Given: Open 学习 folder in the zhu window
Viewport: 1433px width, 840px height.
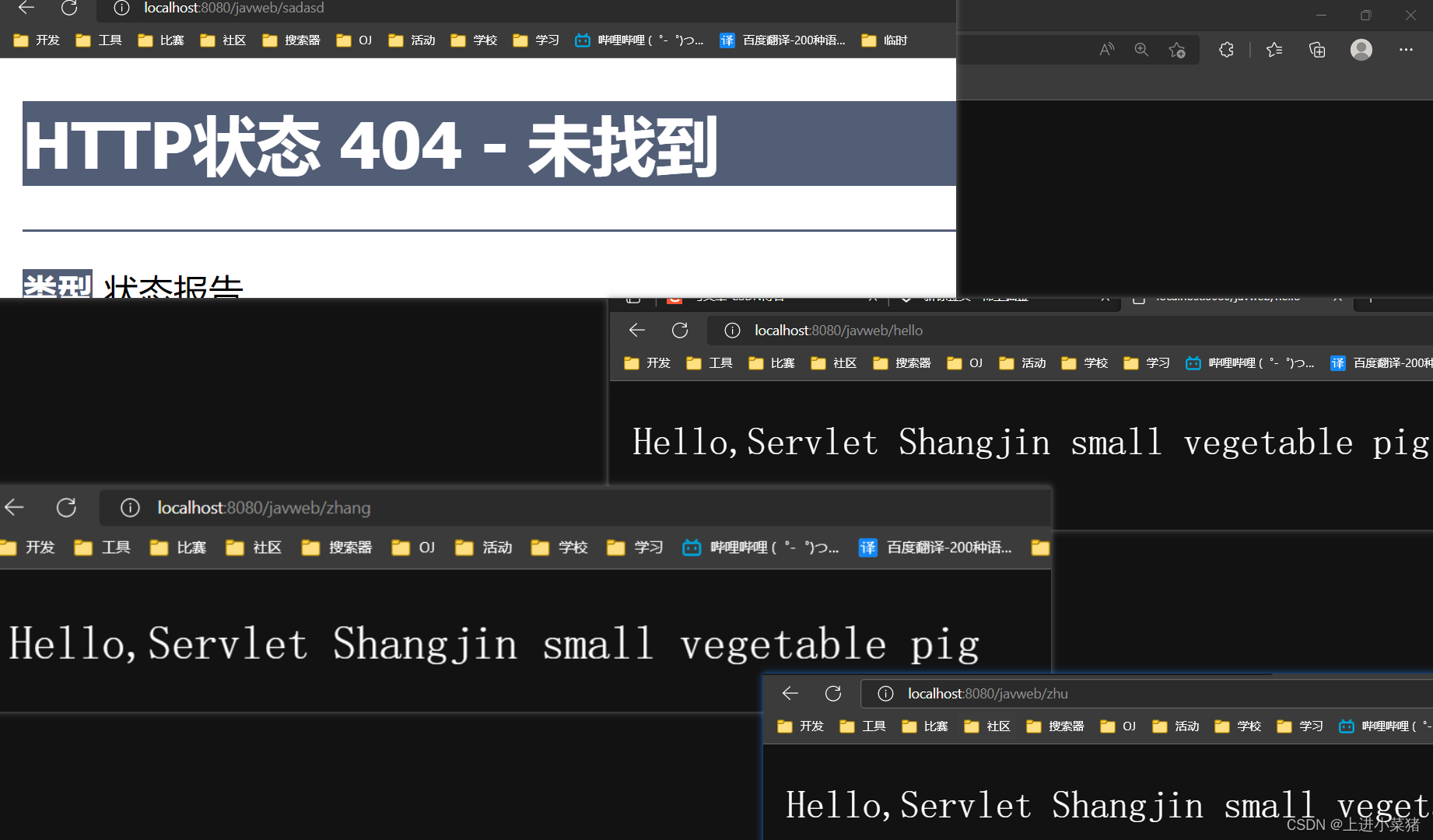Looking at the screenshot, I should pos(1300,726).
